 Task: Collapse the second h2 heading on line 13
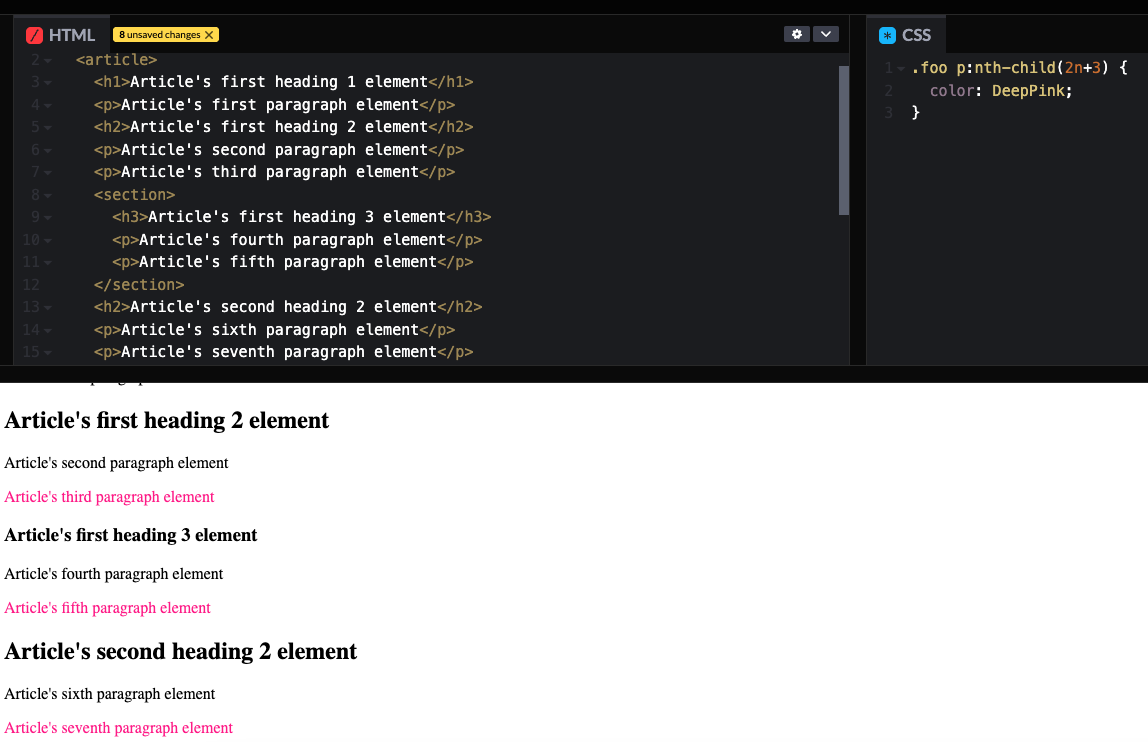tap(48, 306)
